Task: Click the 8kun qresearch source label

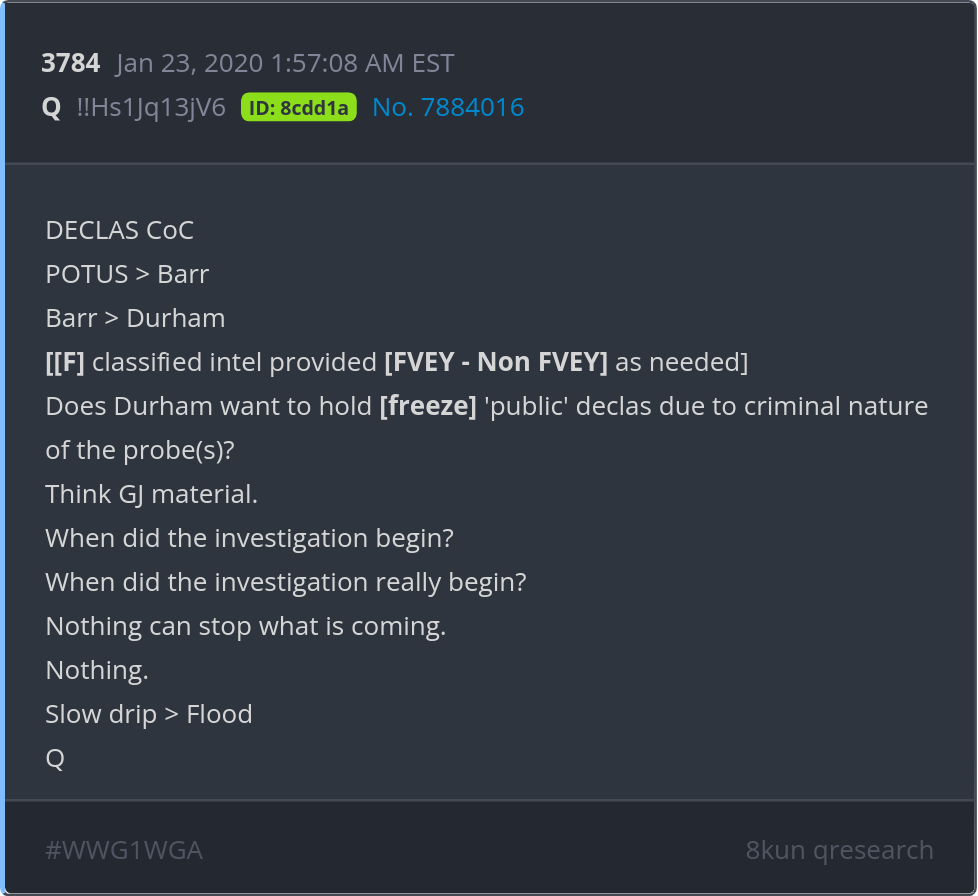Action: [839, 851]
